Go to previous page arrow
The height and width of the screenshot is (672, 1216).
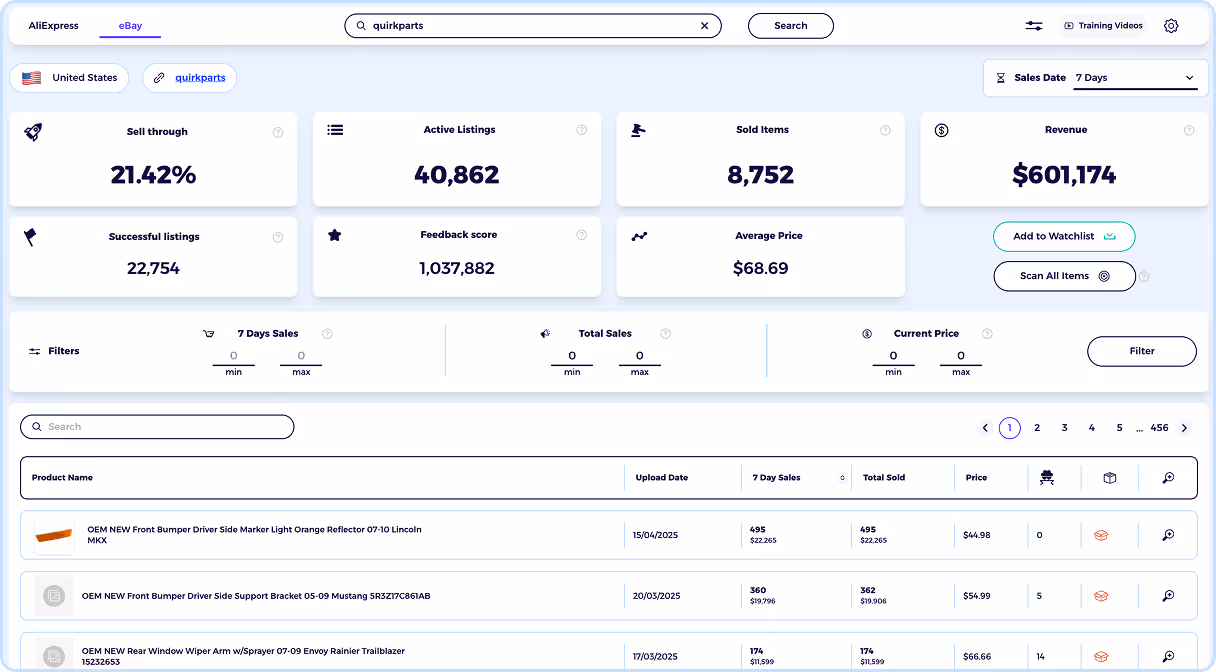pos(985,428)
